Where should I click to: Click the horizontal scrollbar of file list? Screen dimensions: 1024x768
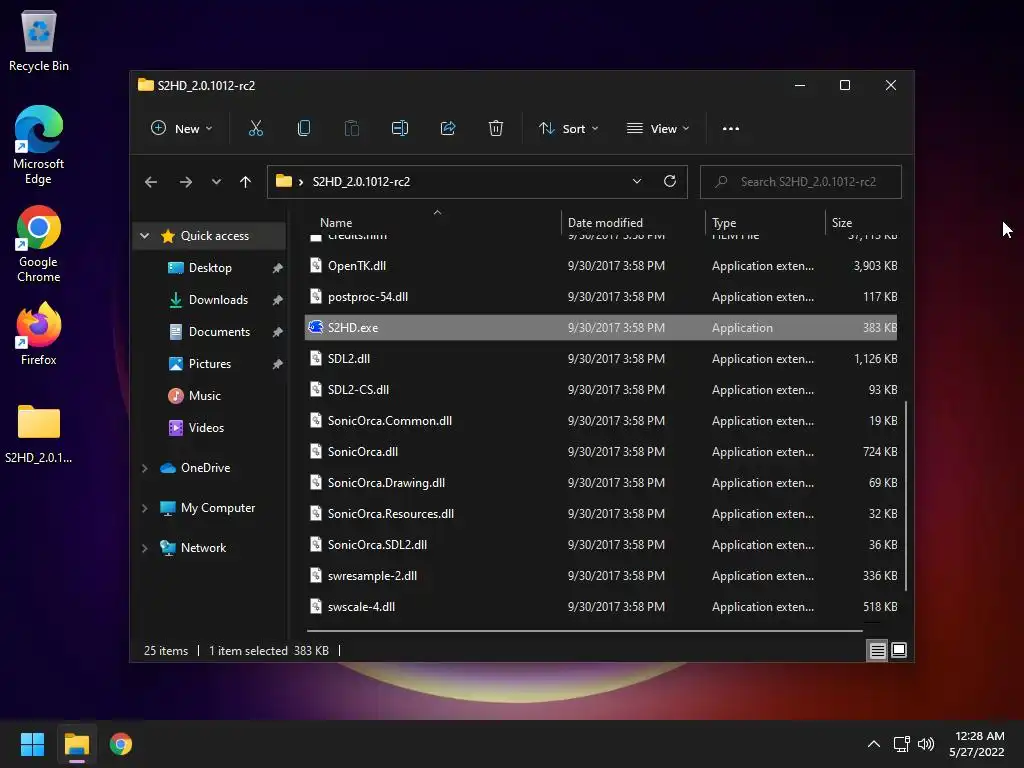tap(584, 631)
